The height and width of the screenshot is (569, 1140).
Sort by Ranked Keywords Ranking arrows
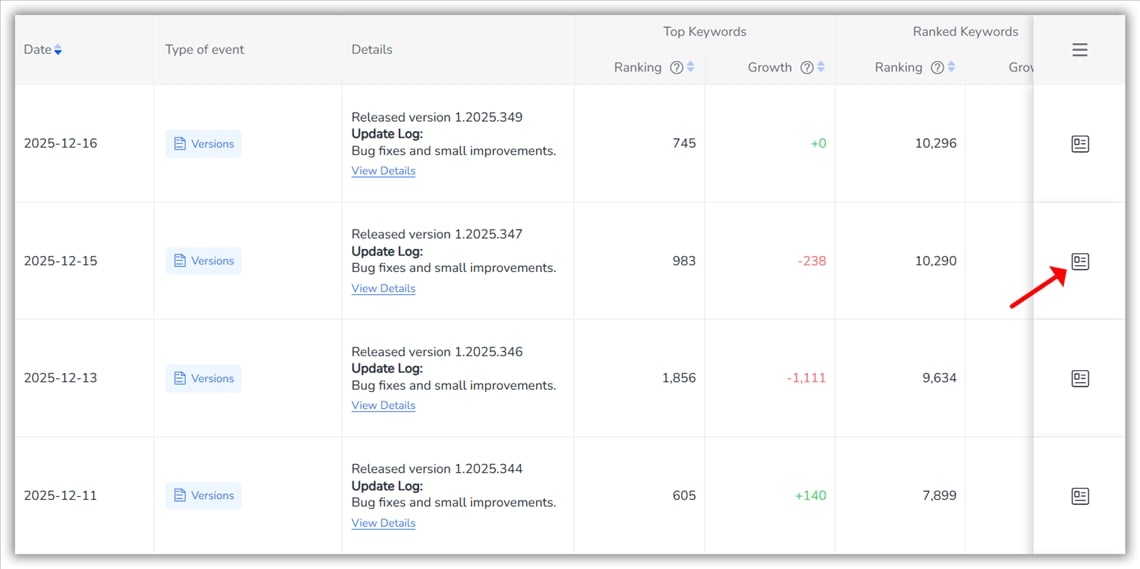[x=951, y=68]
